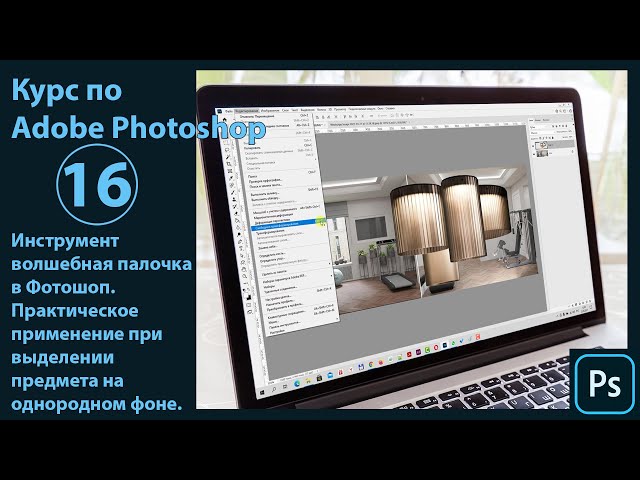Click the Photoshop icon in the taskbar
This screenshot has height=480, width=640.
[445, 345]
